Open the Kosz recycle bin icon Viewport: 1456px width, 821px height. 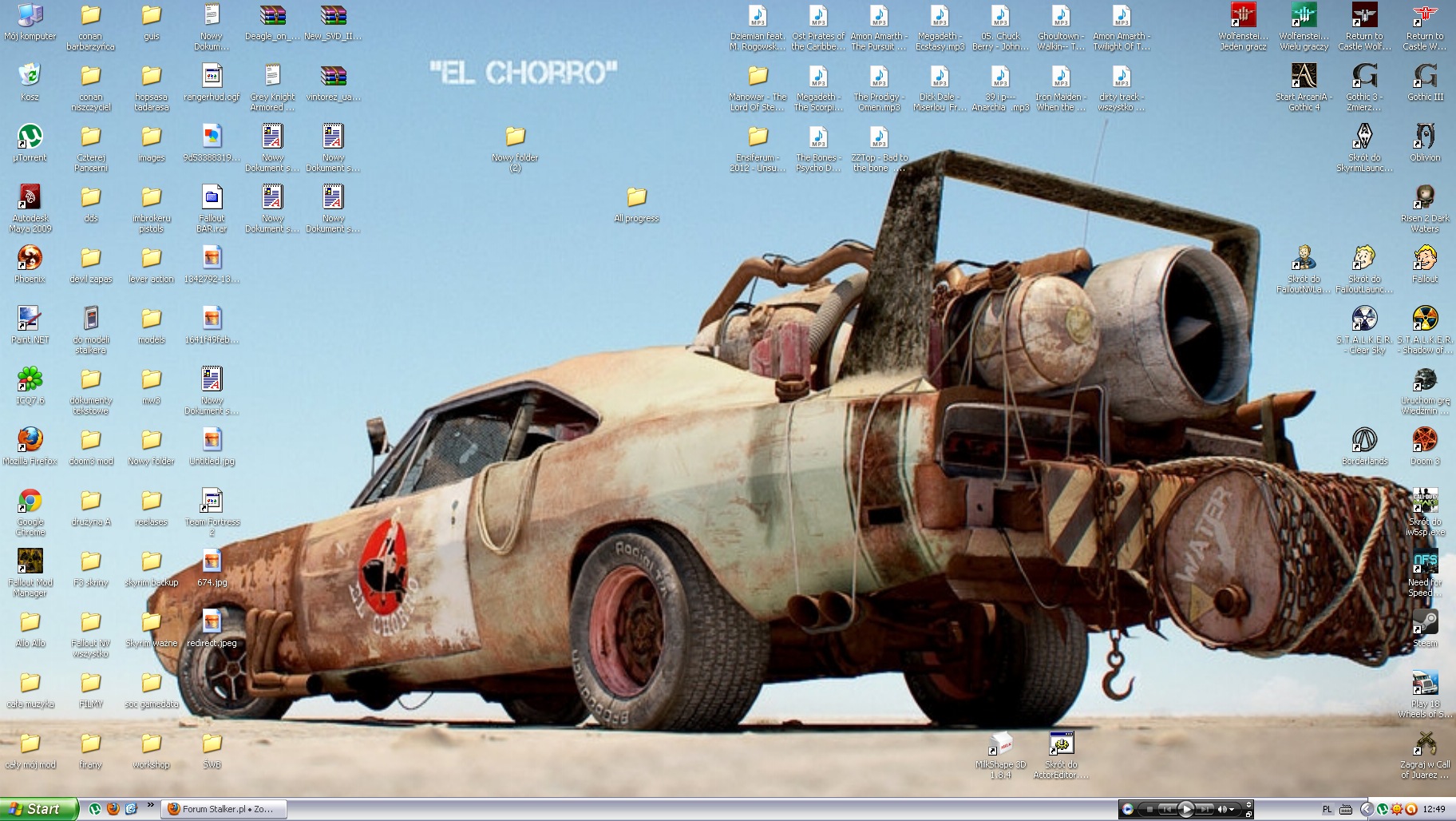pos(30,82)
